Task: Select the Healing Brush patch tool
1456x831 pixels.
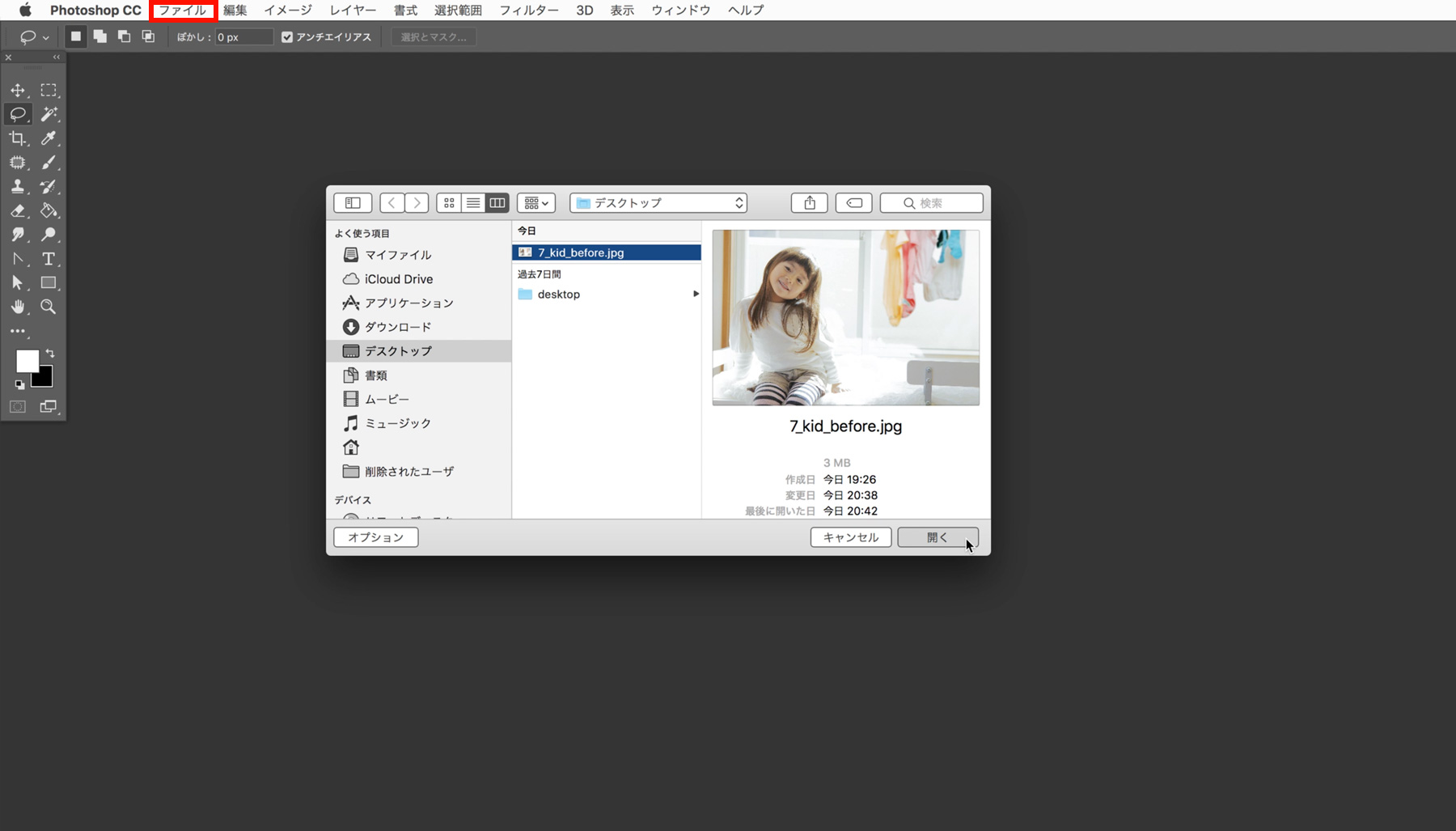Action: 18,163
